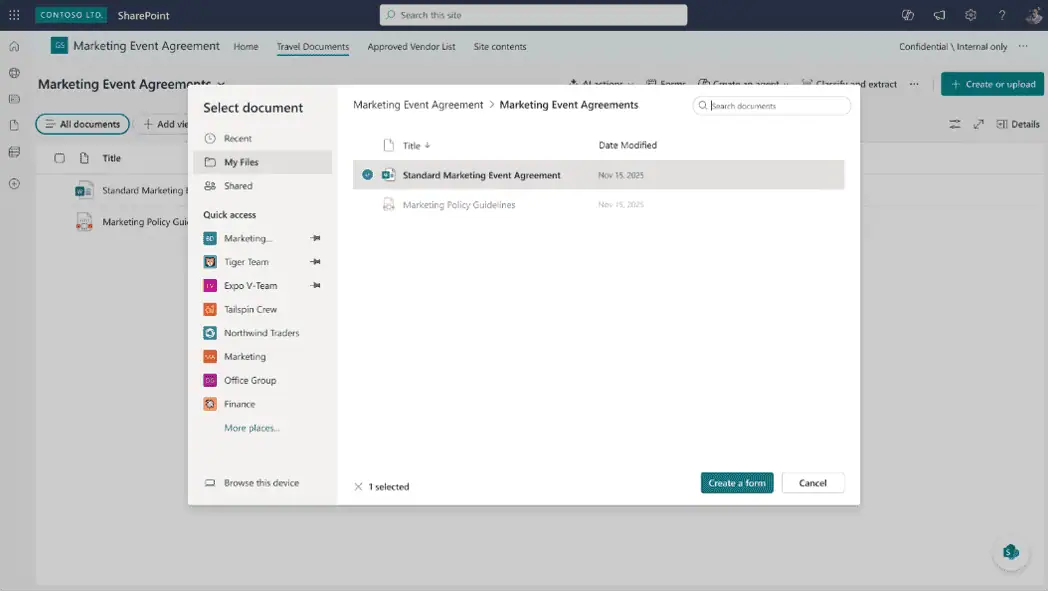
Task: Cancel the Select document dialog
Action: (813, 483)
